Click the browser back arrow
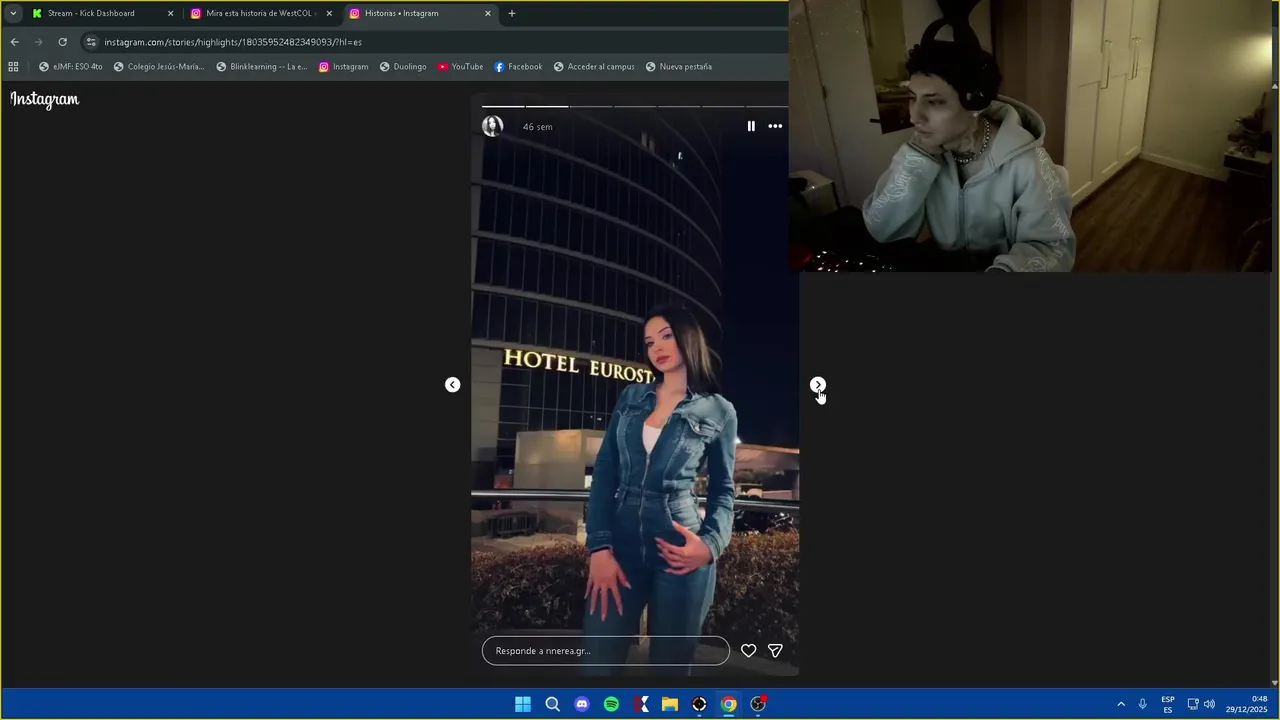The width and height of the screenshot is (1280, 720). tap(14, 42)
